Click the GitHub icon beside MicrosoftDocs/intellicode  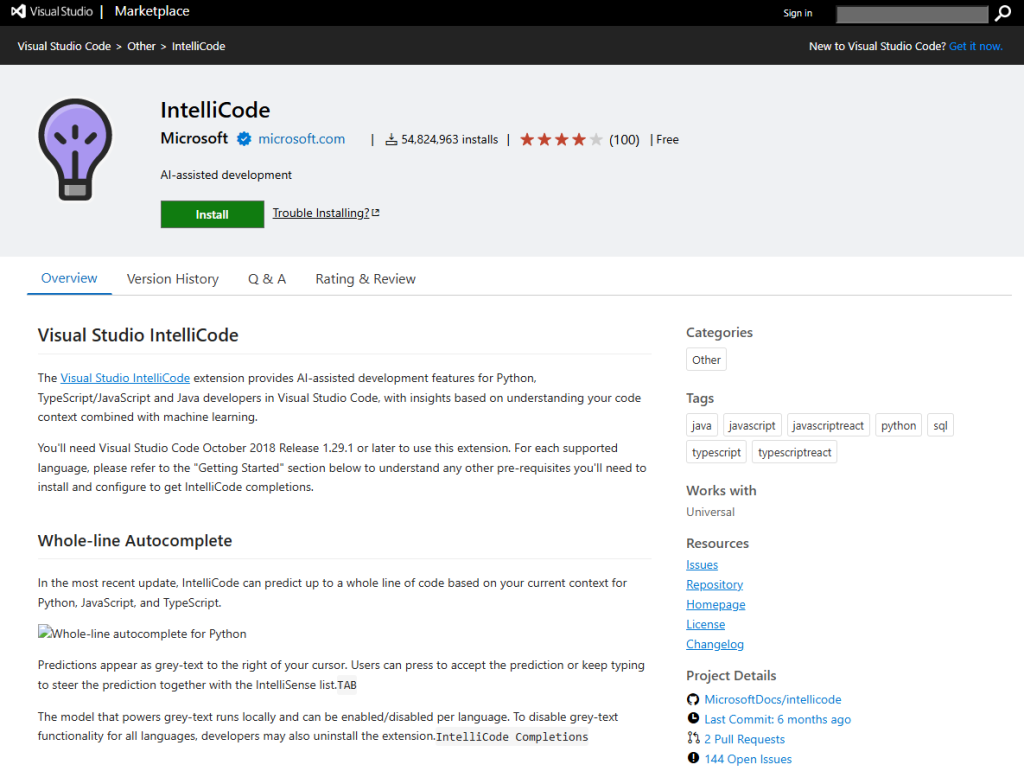coord(693,699)
